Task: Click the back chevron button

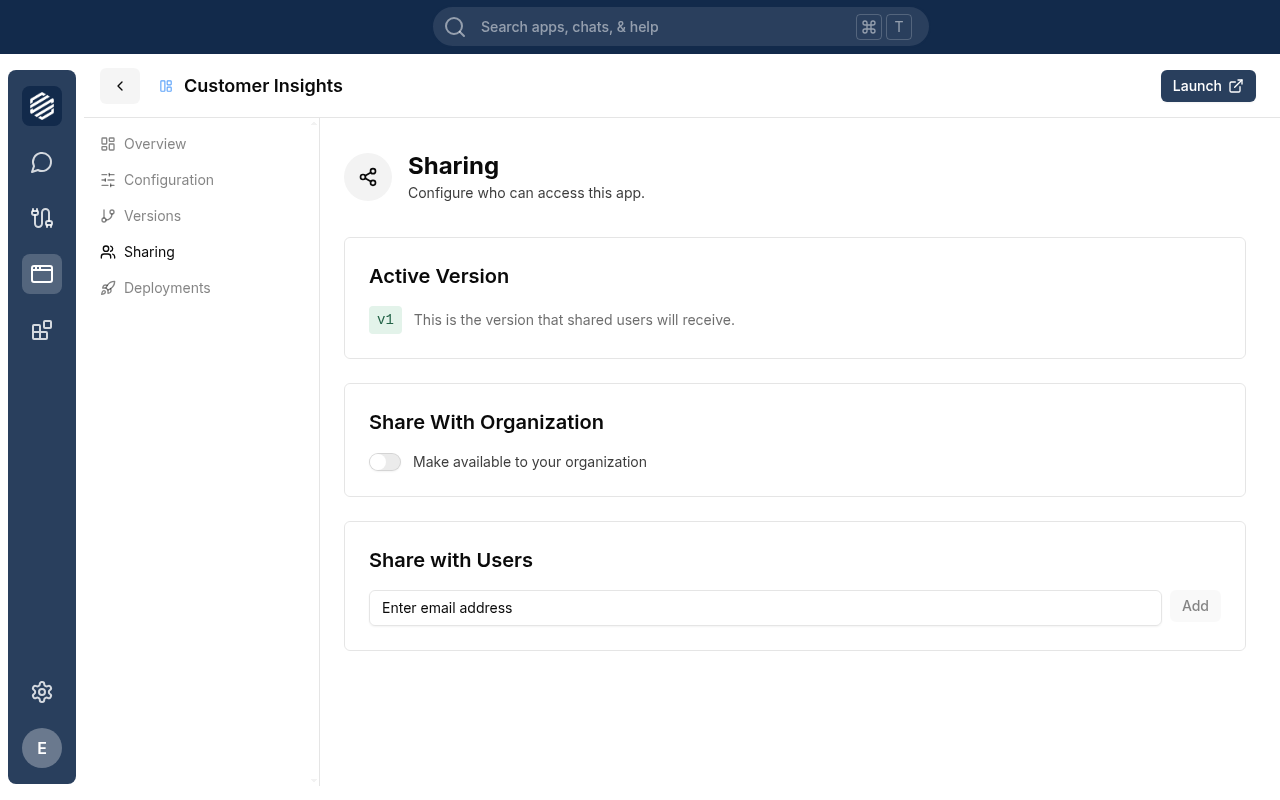Action: tap(120, 86)
